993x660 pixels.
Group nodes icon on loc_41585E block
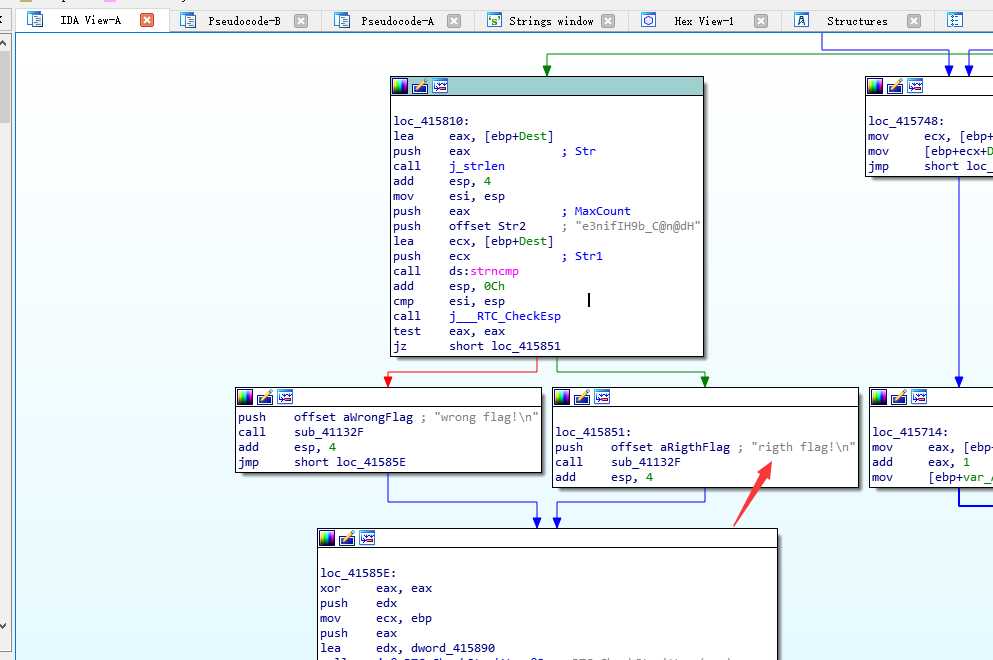point(367,538)
